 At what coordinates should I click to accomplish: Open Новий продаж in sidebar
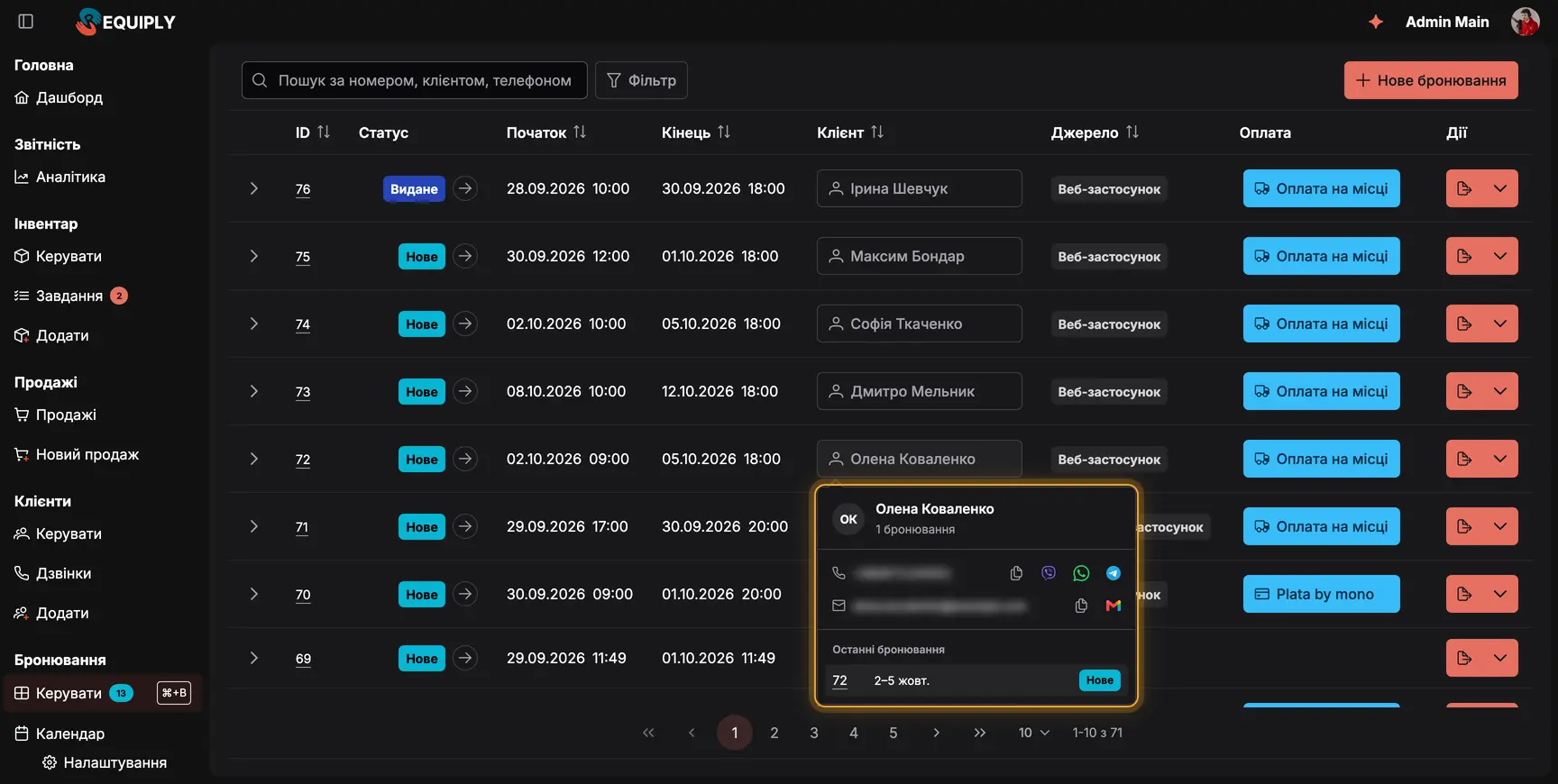pyautogui.click(x=77, y=454)
